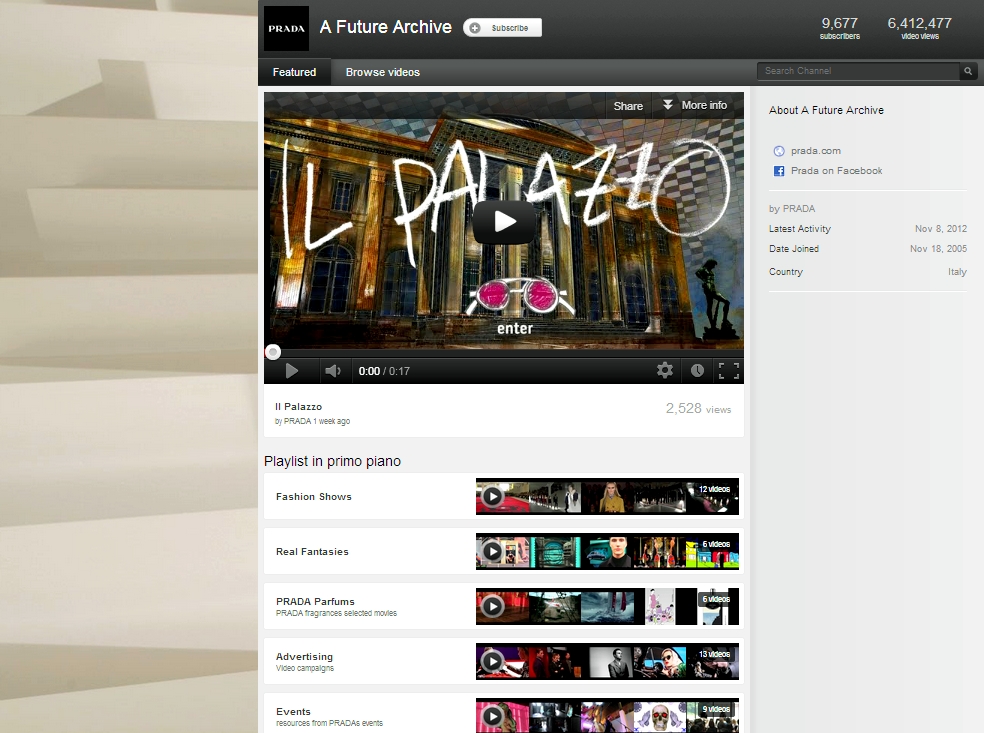
Task: Click the Search Channel input field
Action: coord(858,71)
